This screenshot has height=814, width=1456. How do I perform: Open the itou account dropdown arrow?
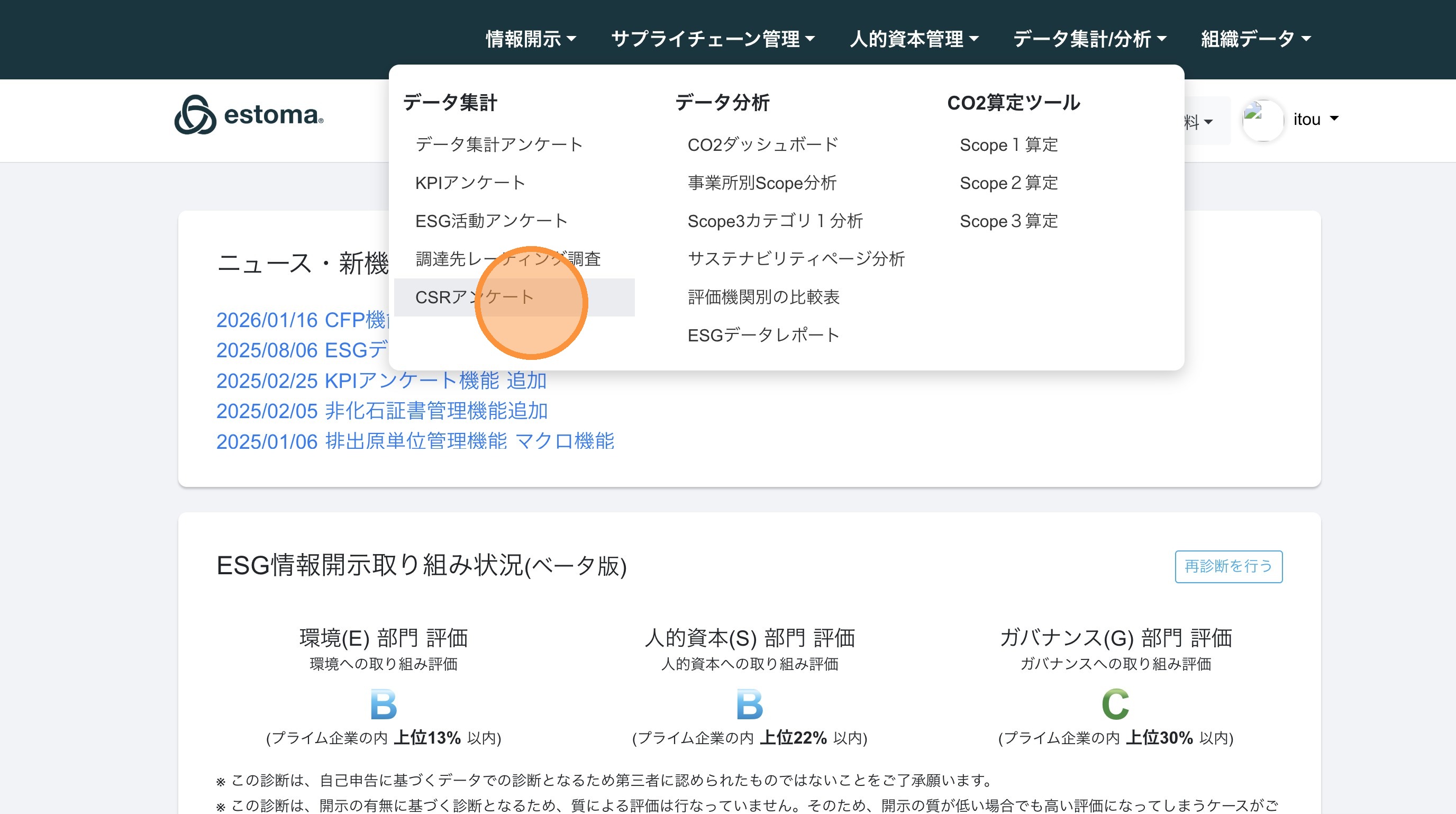tap(1334, 119)
